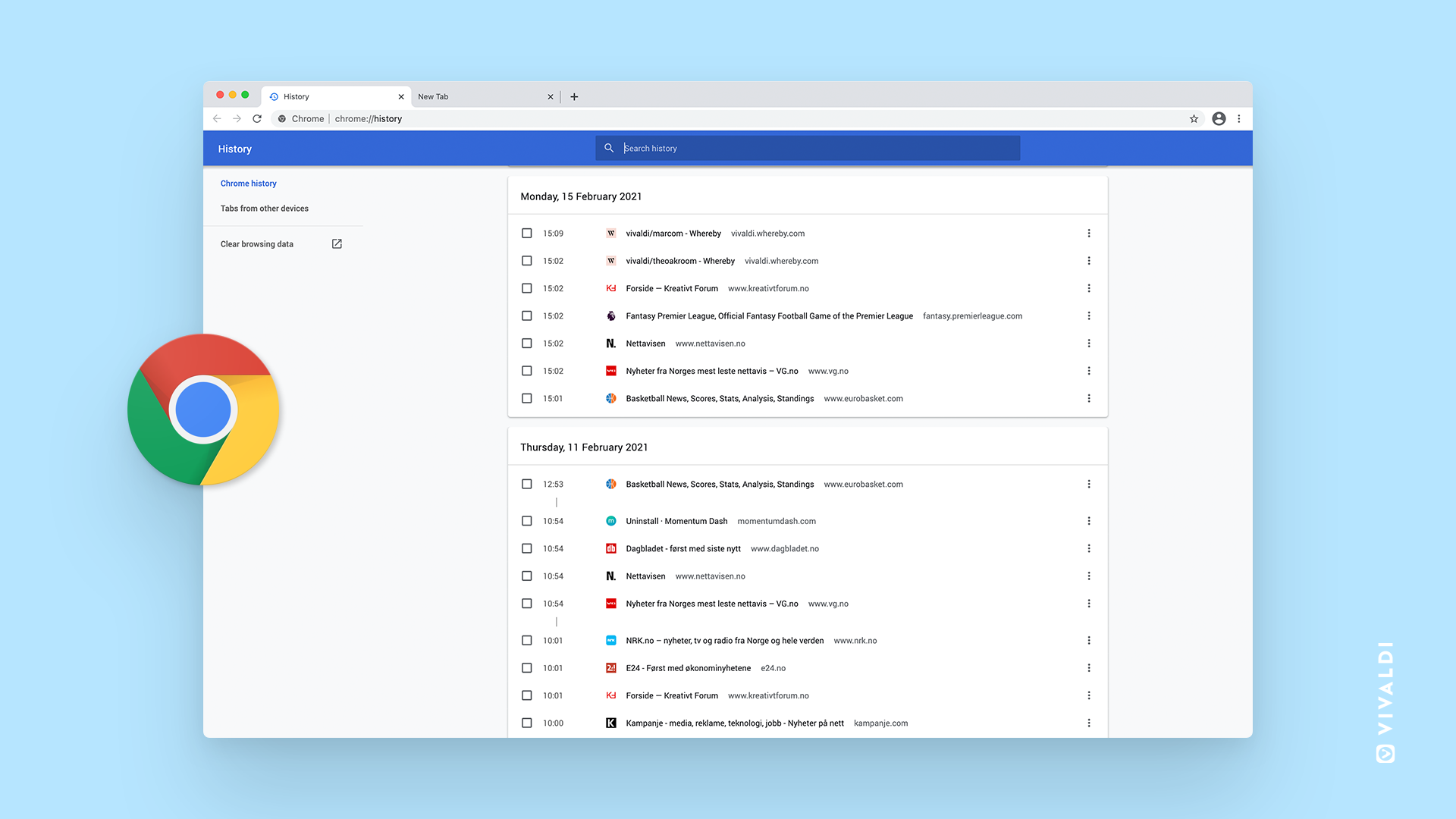Select Chrome history menu item
1456x819 pixels.
point(248,183)
